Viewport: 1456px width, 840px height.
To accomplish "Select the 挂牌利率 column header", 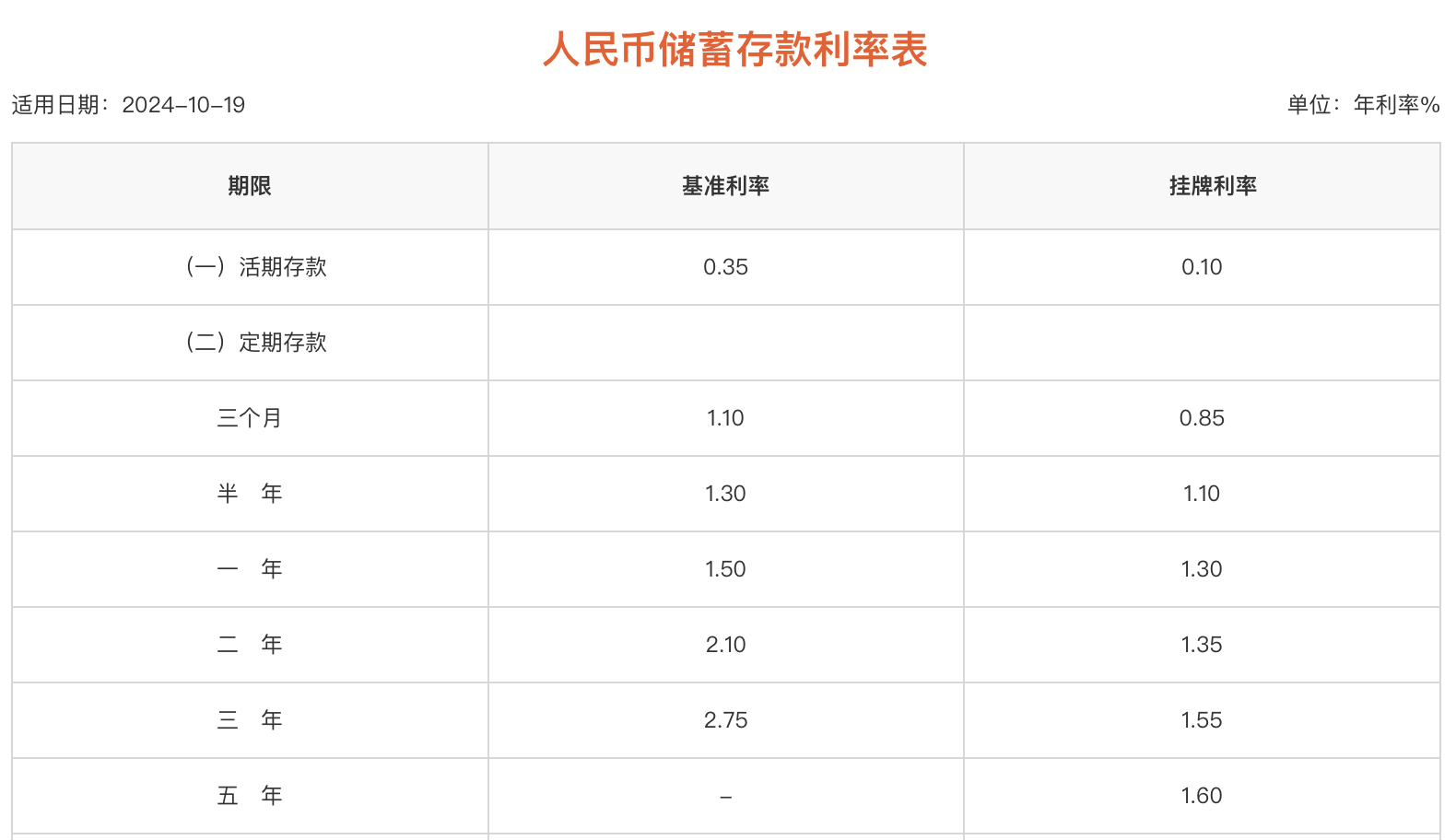I will point(1213,186).
